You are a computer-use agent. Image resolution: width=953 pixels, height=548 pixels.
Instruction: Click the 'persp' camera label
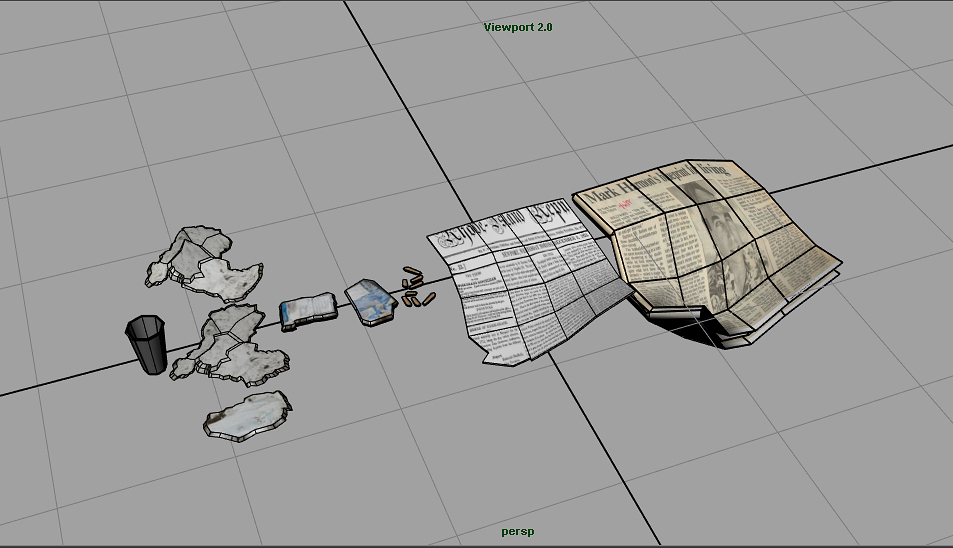[x=518, y=532]
